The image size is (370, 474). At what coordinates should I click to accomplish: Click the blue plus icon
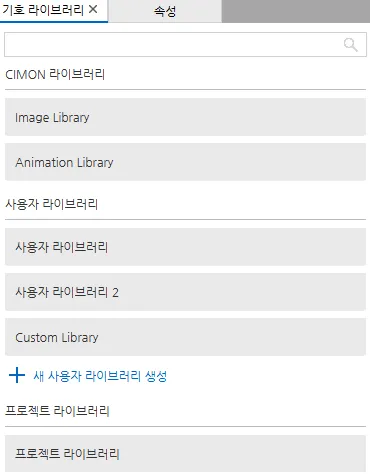point(17,375)
